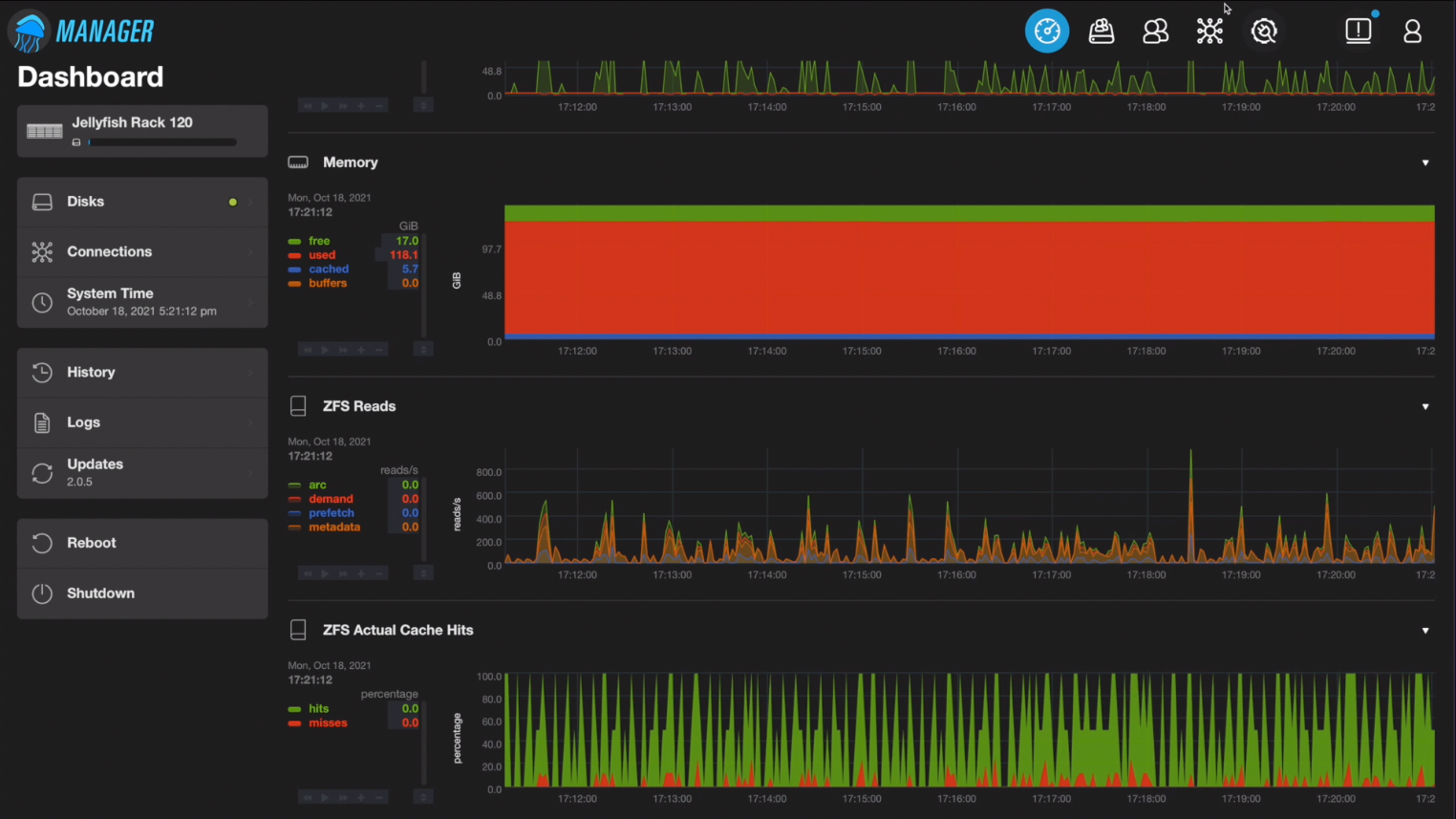
Task: Click the user profile icon
Action: pyautogui.click(x=1412, y=31)
